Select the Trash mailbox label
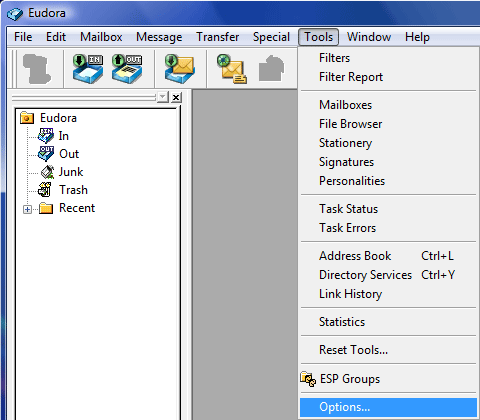 click(x=73, y=190)
